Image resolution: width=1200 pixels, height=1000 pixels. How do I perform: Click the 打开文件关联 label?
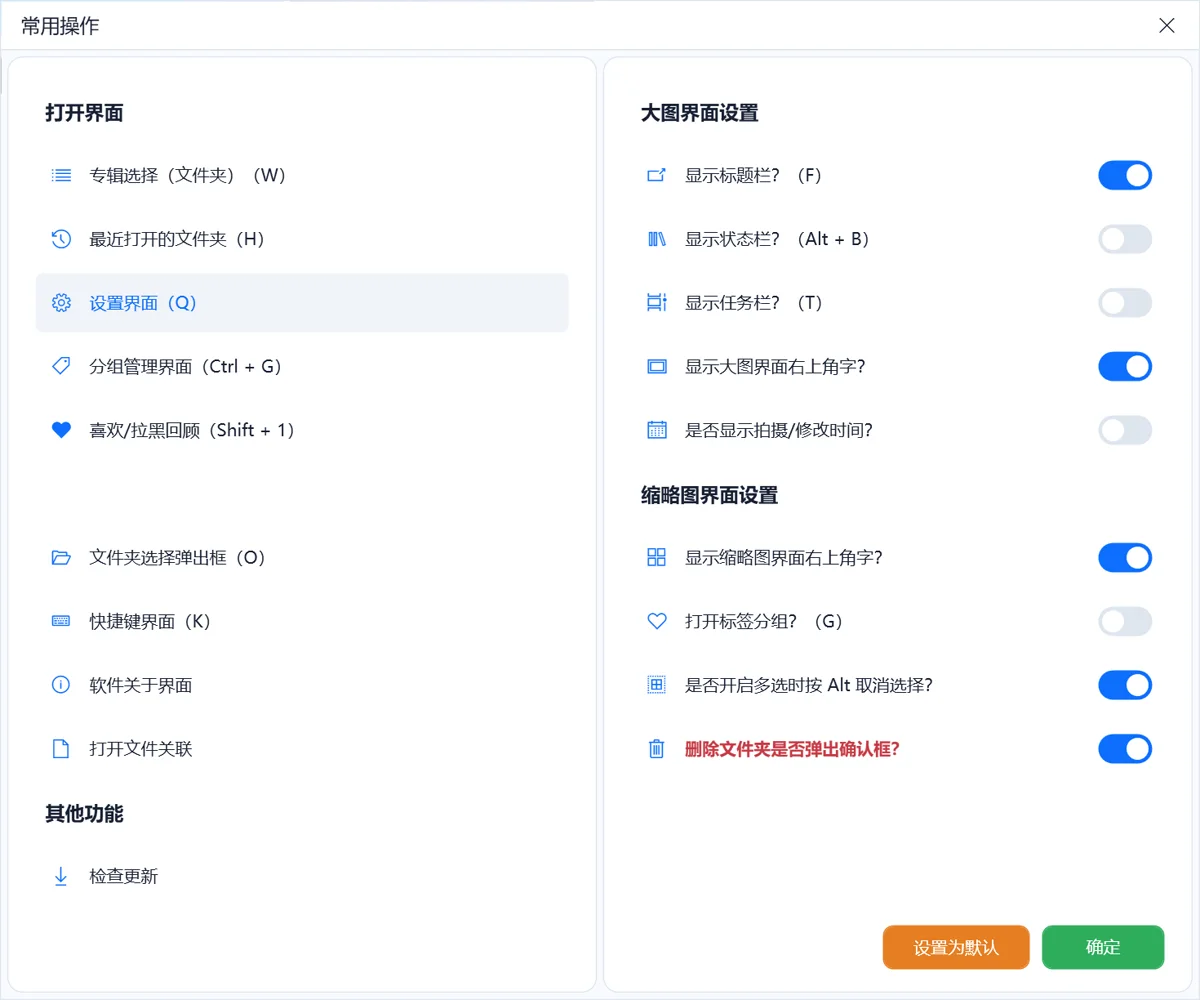point(141,749)
